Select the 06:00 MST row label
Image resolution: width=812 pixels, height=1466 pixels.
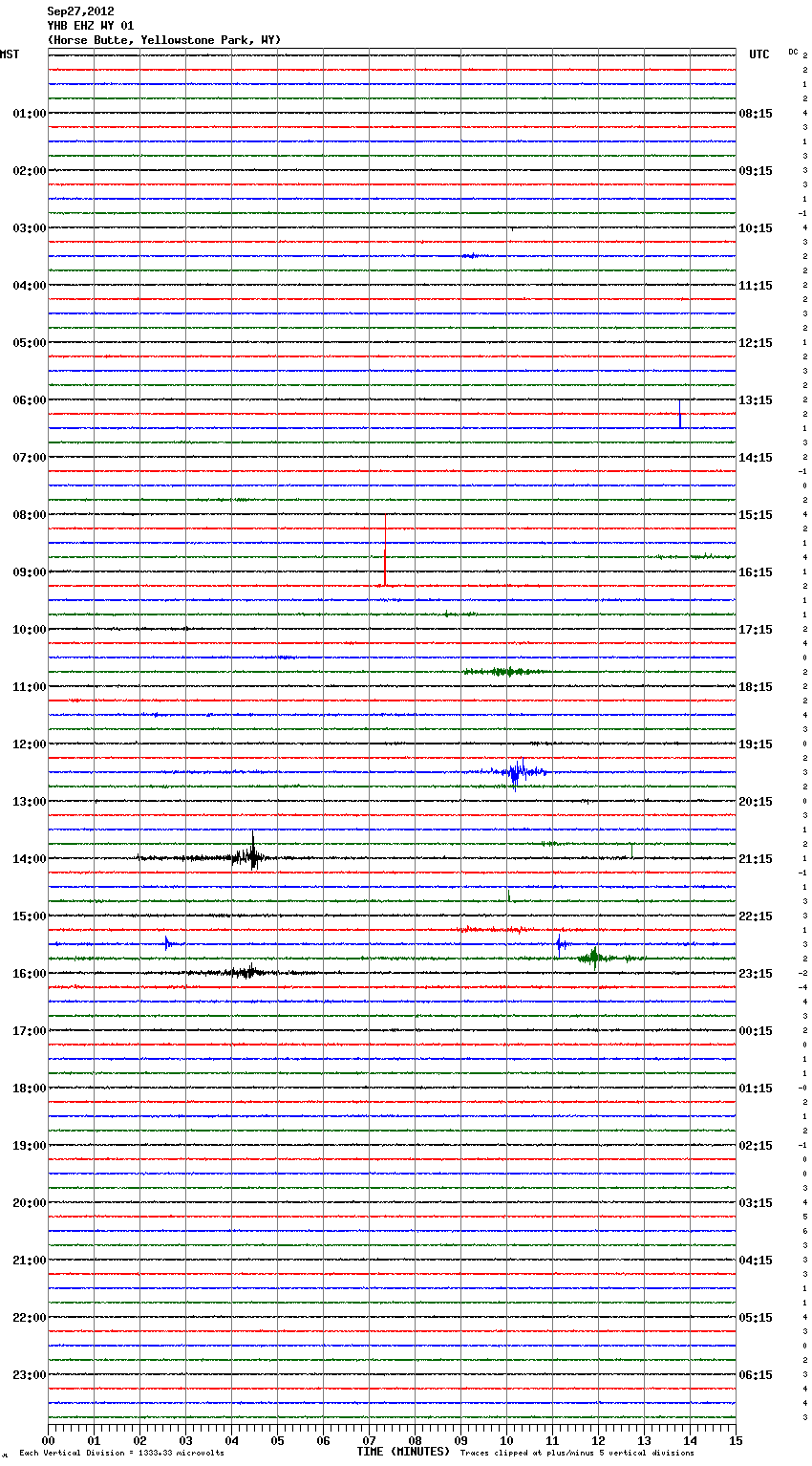coord(30,400)
